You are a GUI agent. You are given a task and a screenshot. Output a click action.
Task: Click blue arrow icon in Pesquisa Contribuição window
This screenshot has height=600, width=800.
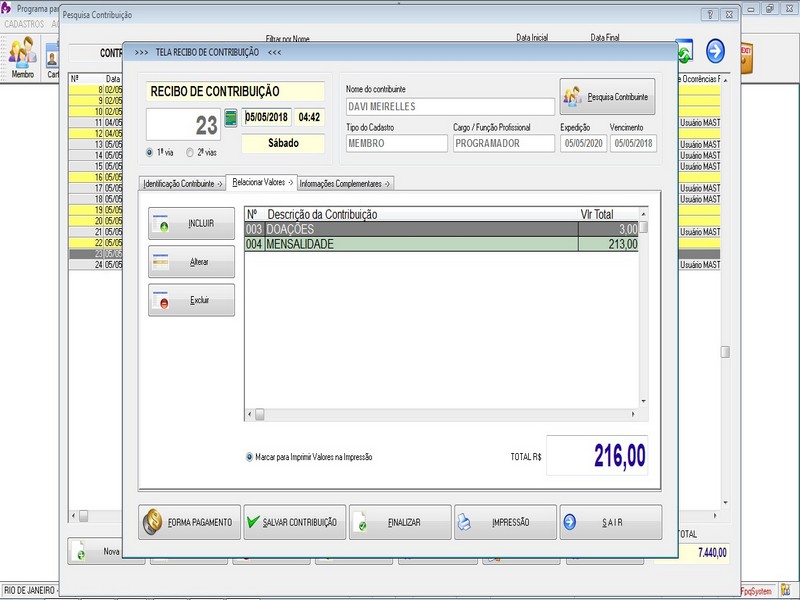pyautogui.click(x=715, y=51)
